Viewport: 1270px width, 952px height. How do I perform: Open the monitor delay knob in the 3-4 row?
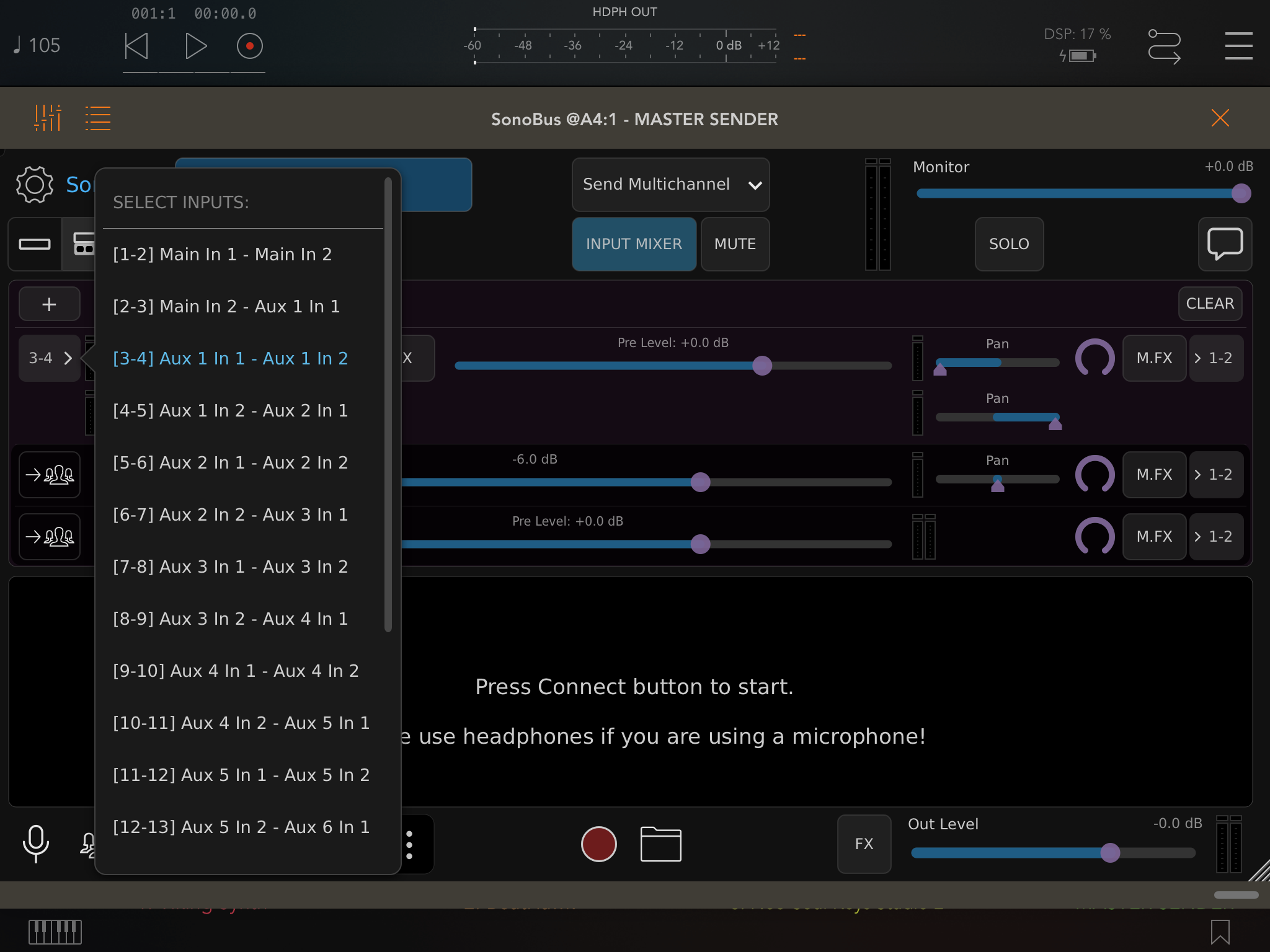point(1095,358)
